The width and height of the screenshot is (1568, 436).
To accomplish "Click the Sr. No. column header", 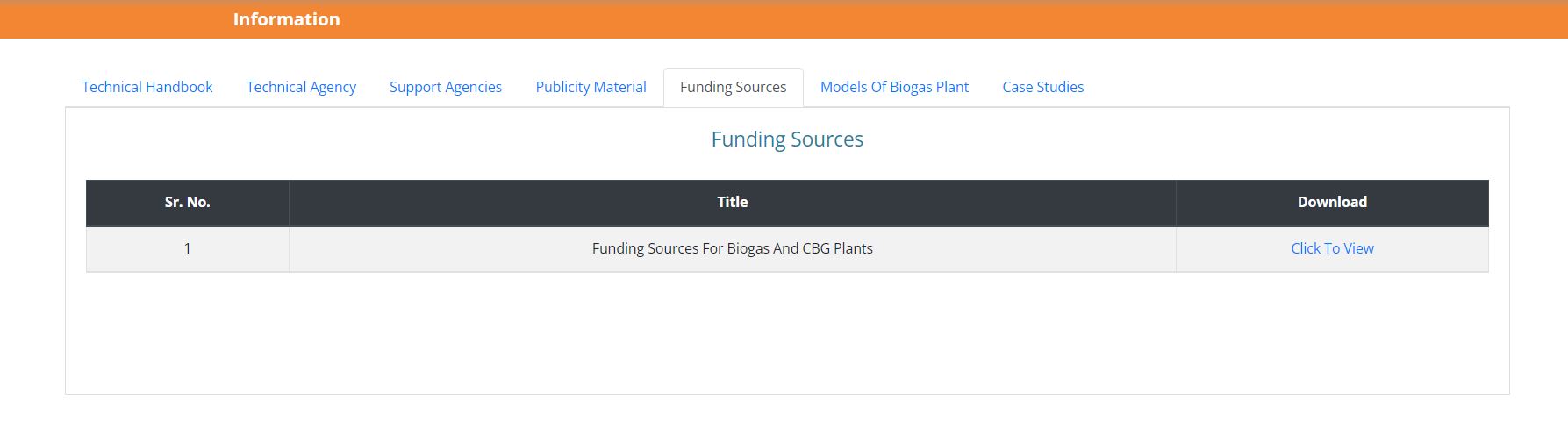I will pos(187,202).
